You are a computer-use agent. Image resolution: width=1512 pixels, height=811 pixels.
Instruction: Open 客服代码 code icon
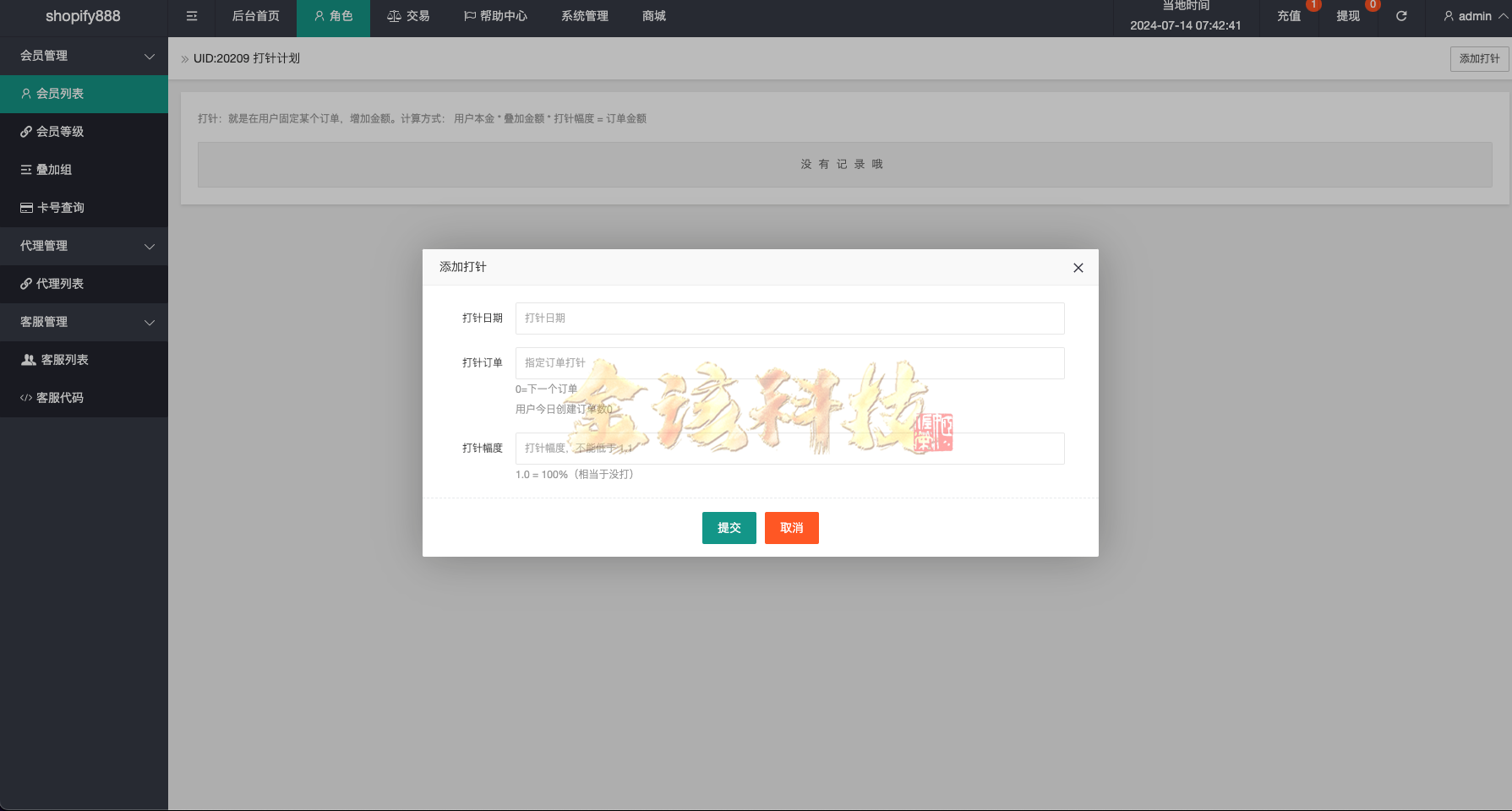[x=26, y=397]
